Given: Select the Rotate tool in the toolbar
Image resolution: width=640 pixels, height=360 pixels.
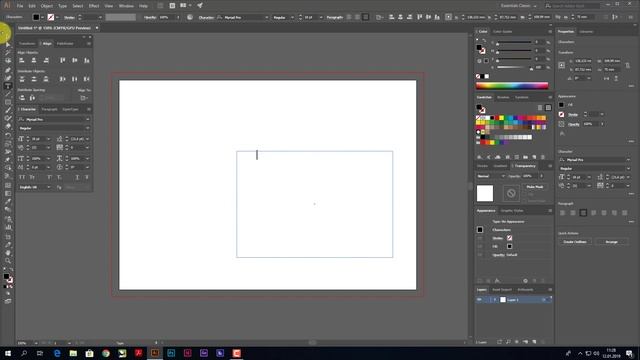Looking at the screenshot, I should 8,135.
